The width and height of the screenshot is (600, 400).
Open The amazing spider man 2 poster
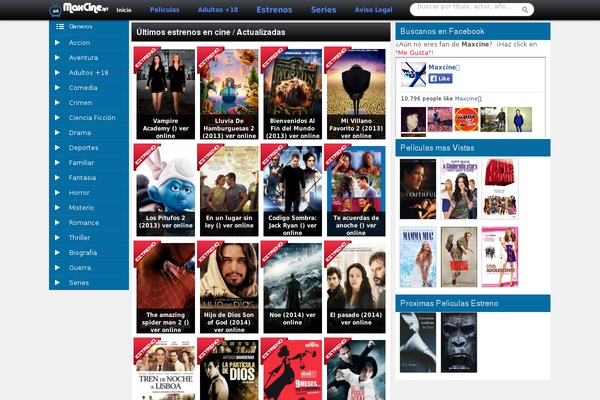click(165, 288)
